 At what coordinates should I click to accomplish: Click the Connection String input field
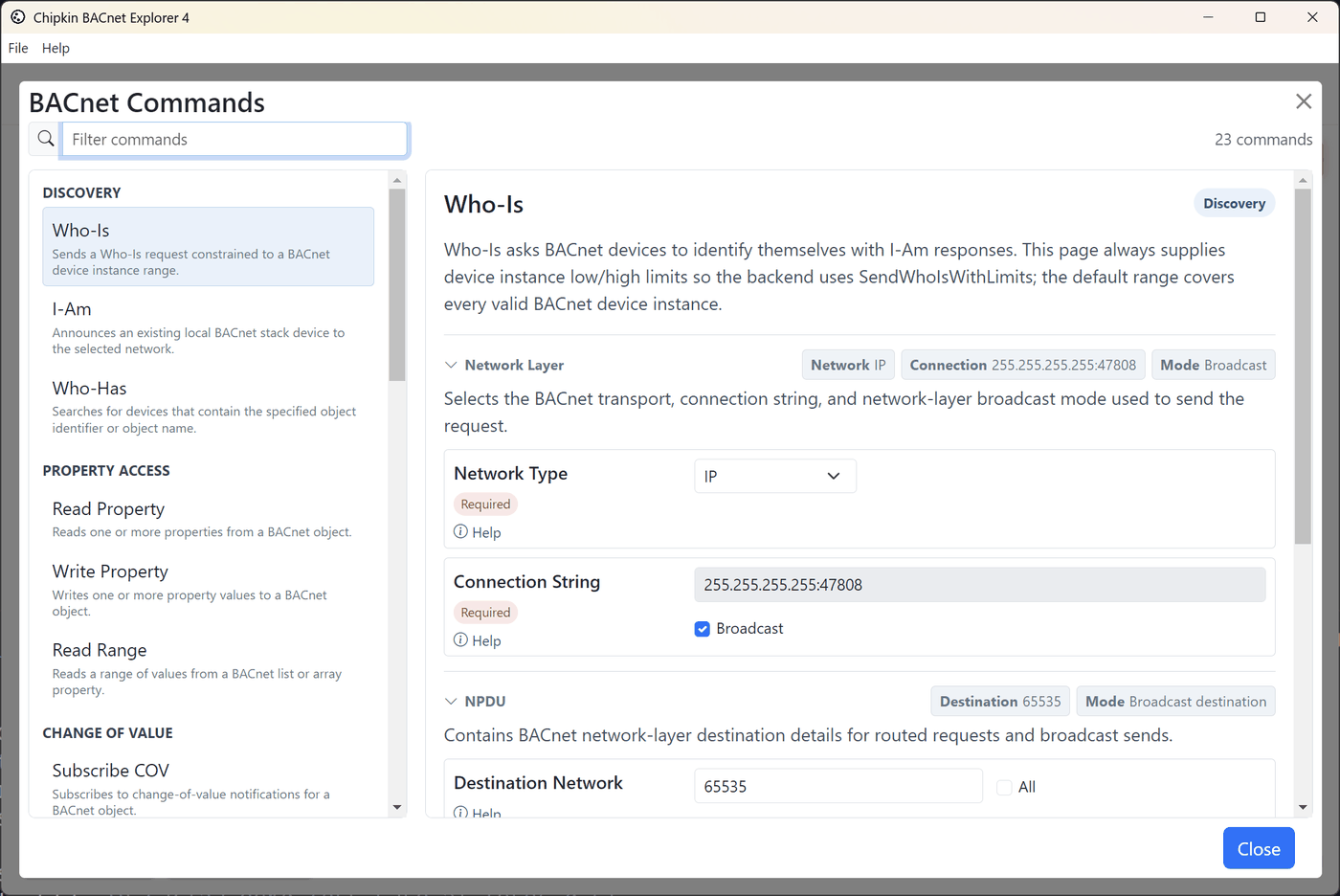pos(979,585)
